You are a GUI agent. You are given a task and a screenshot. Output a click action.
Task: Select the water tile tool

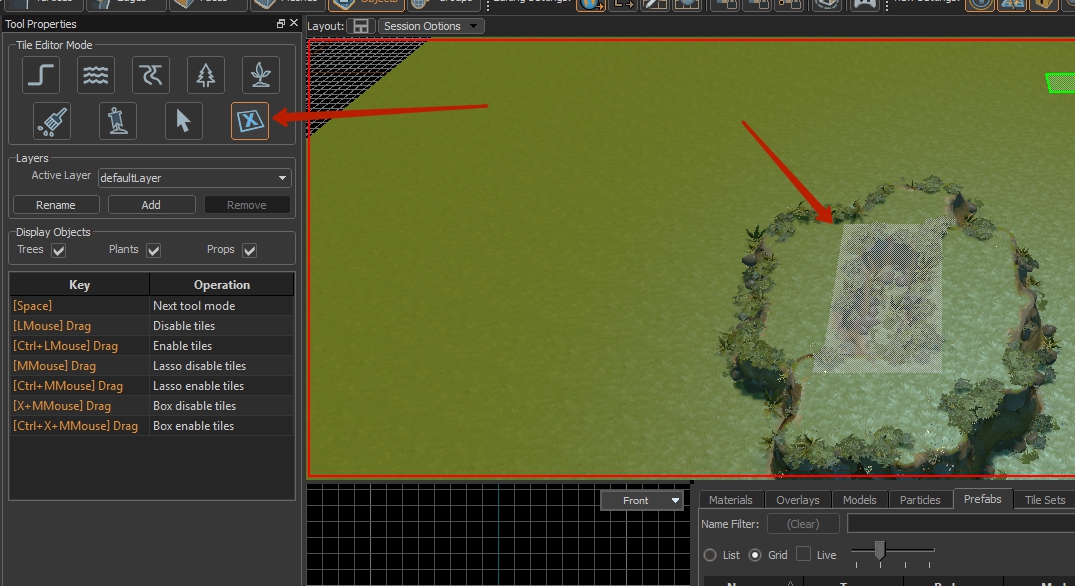(96, 75)
